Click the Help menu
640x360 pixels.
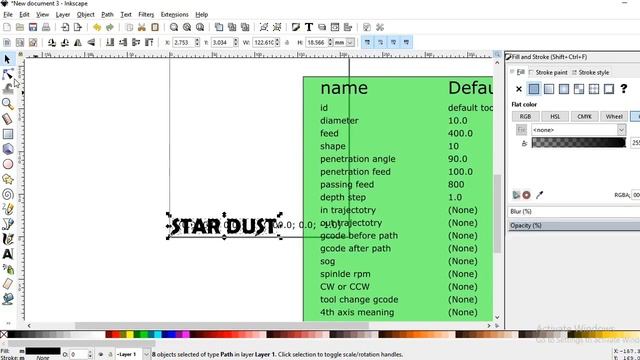(202, 14)
